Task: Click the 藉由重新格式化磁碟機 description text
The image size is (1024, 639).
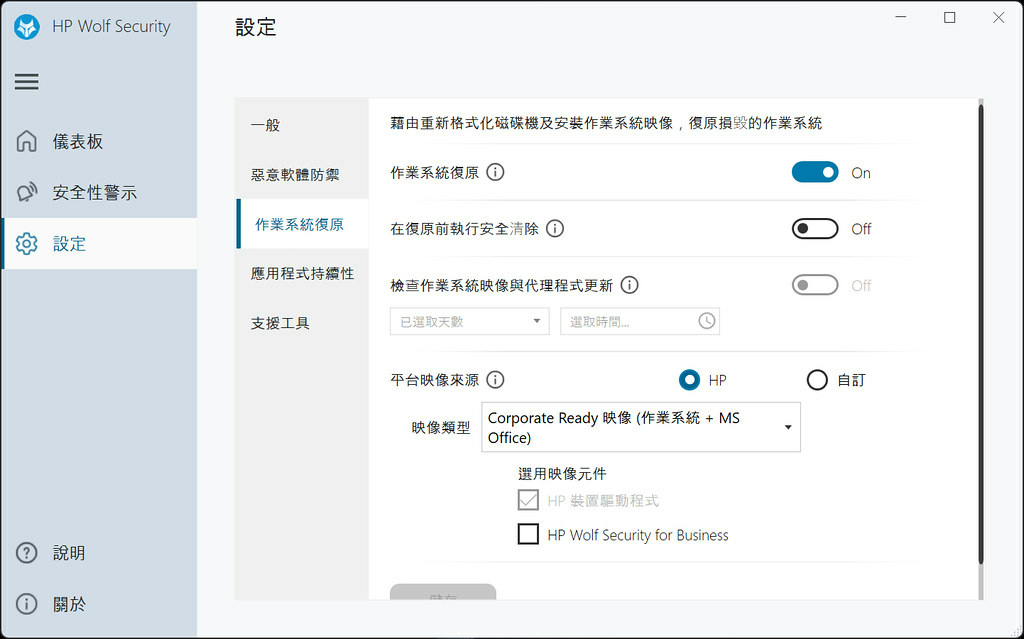Action: pyautogui.click(x=606, y=123)
